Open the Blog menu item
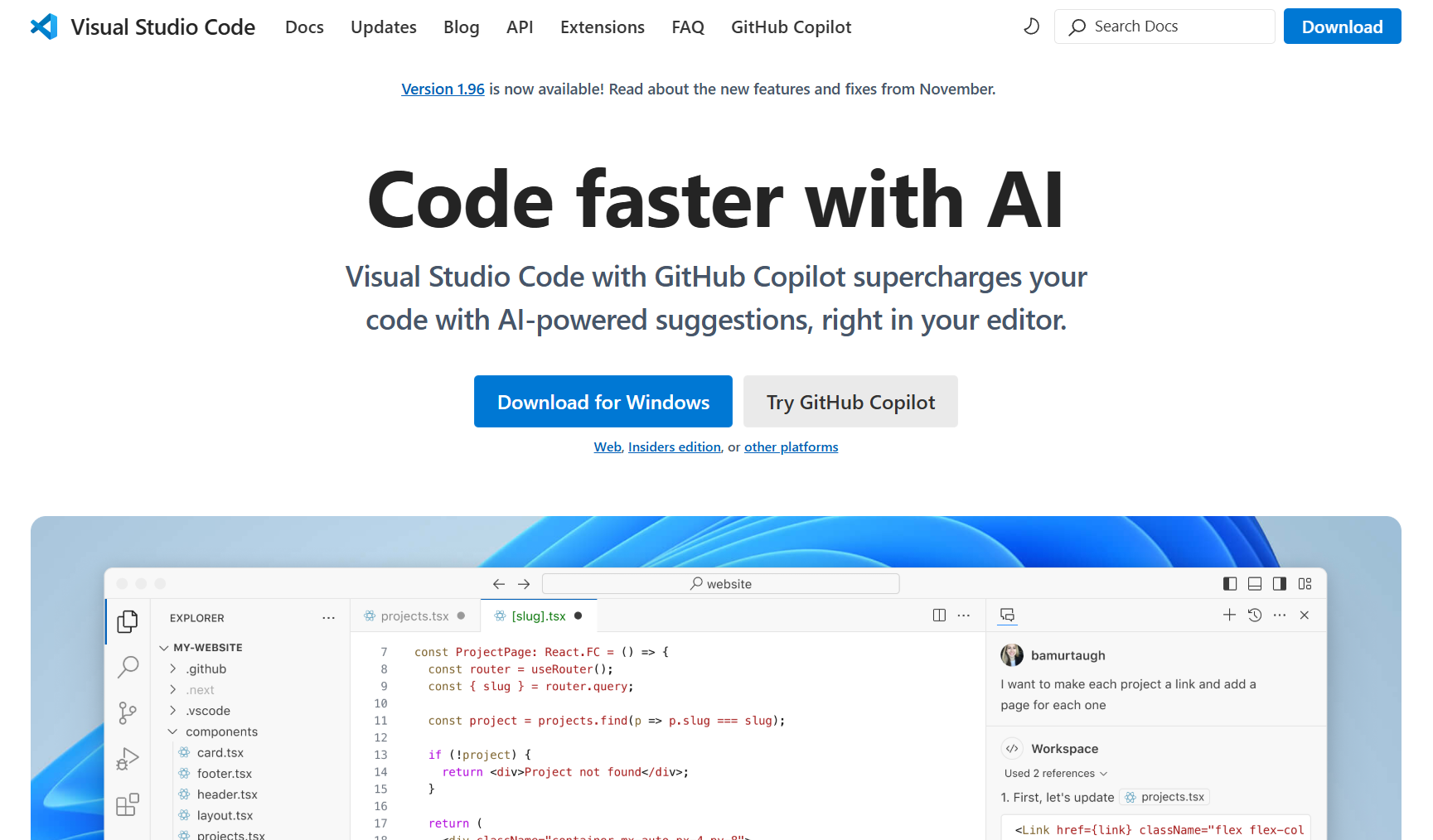Screen dimensions: 1433x840 coord(462,27)
